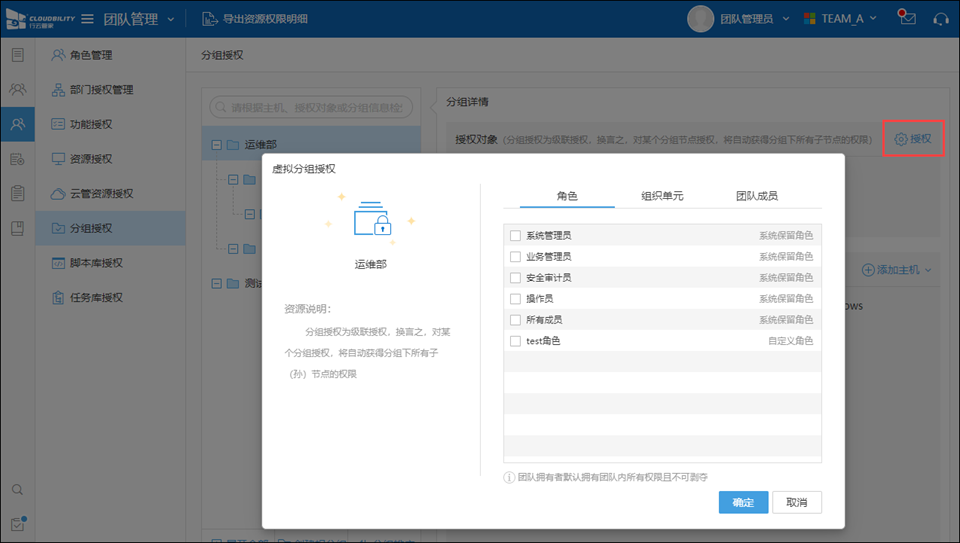
Task: Switch to the 团队成员 tab
Action: [x=756, y=196]
